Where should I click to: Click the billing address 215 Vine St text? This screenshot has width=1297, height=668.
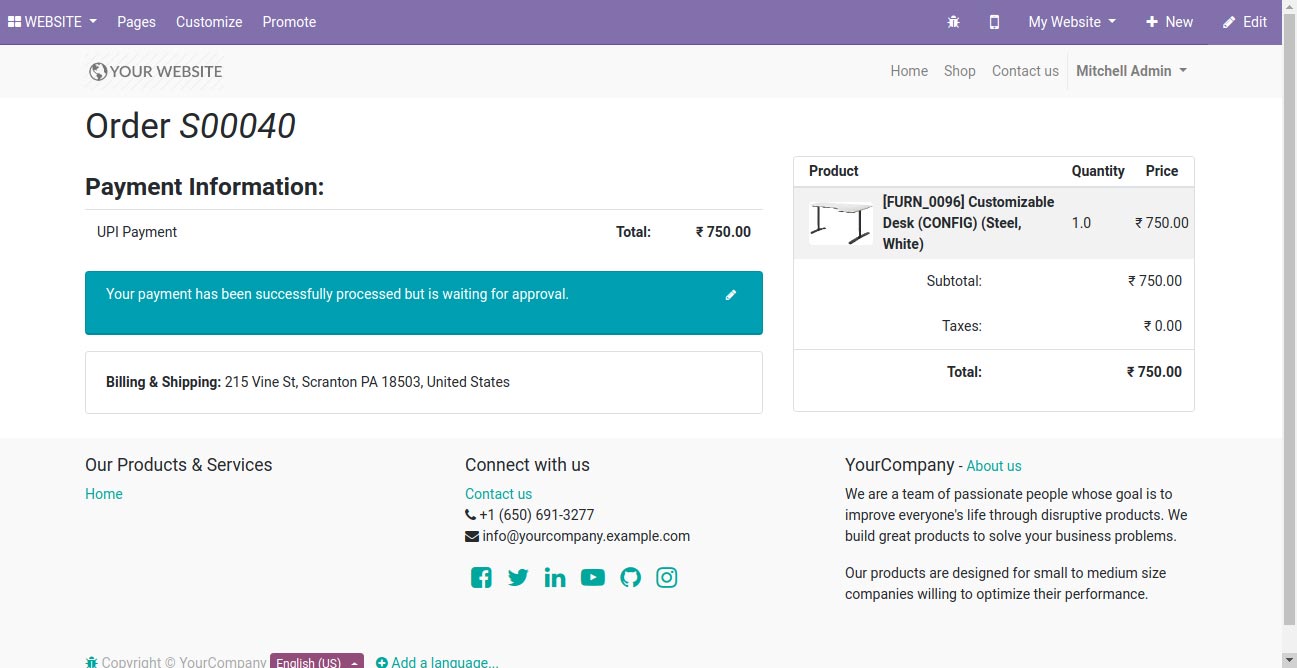367,382
